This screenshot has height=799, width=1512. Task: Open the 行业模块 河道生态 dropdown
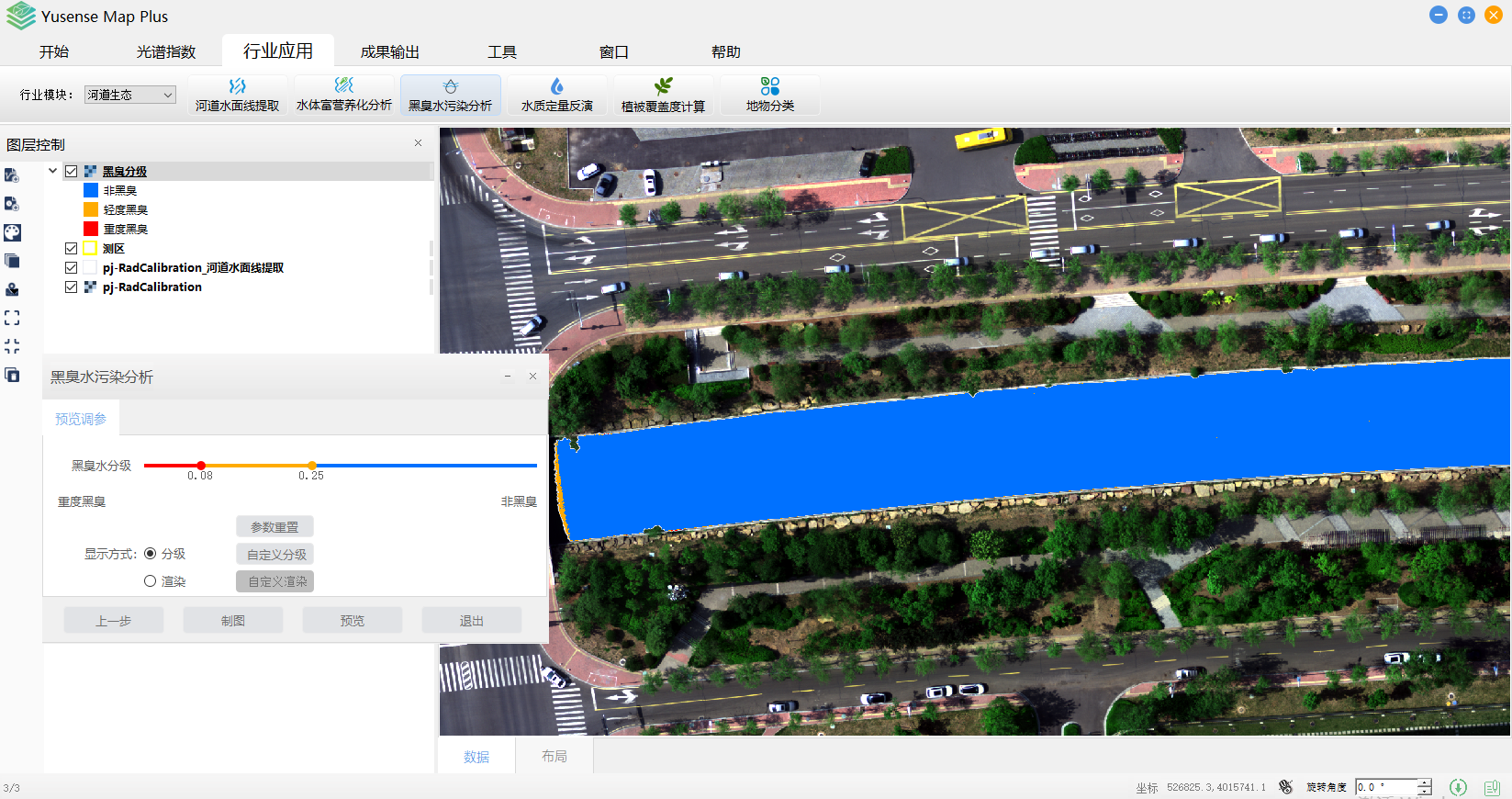[x=129, y=95]
